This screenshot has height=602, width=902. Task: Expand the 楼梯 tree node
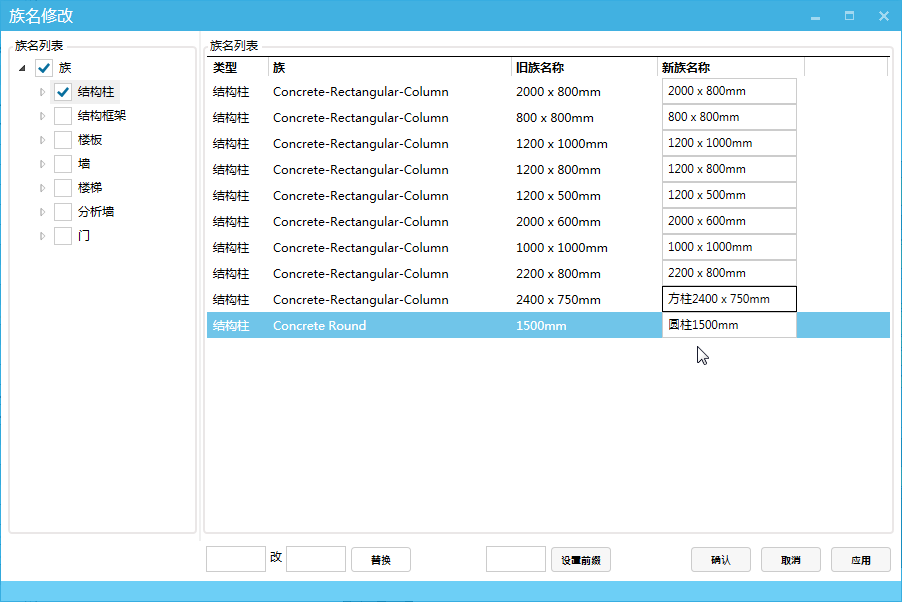click(42, 188)
